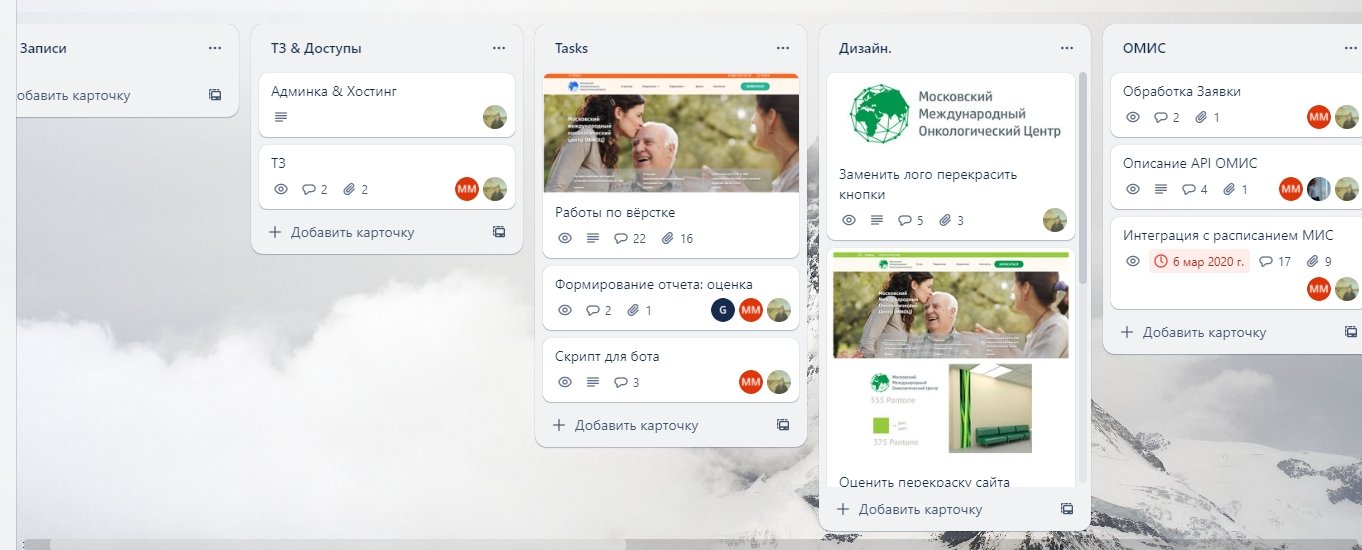Click the 17 comments badge on Интеграция card
This screenshot has width=1362, height=550.
[1275, 261]
